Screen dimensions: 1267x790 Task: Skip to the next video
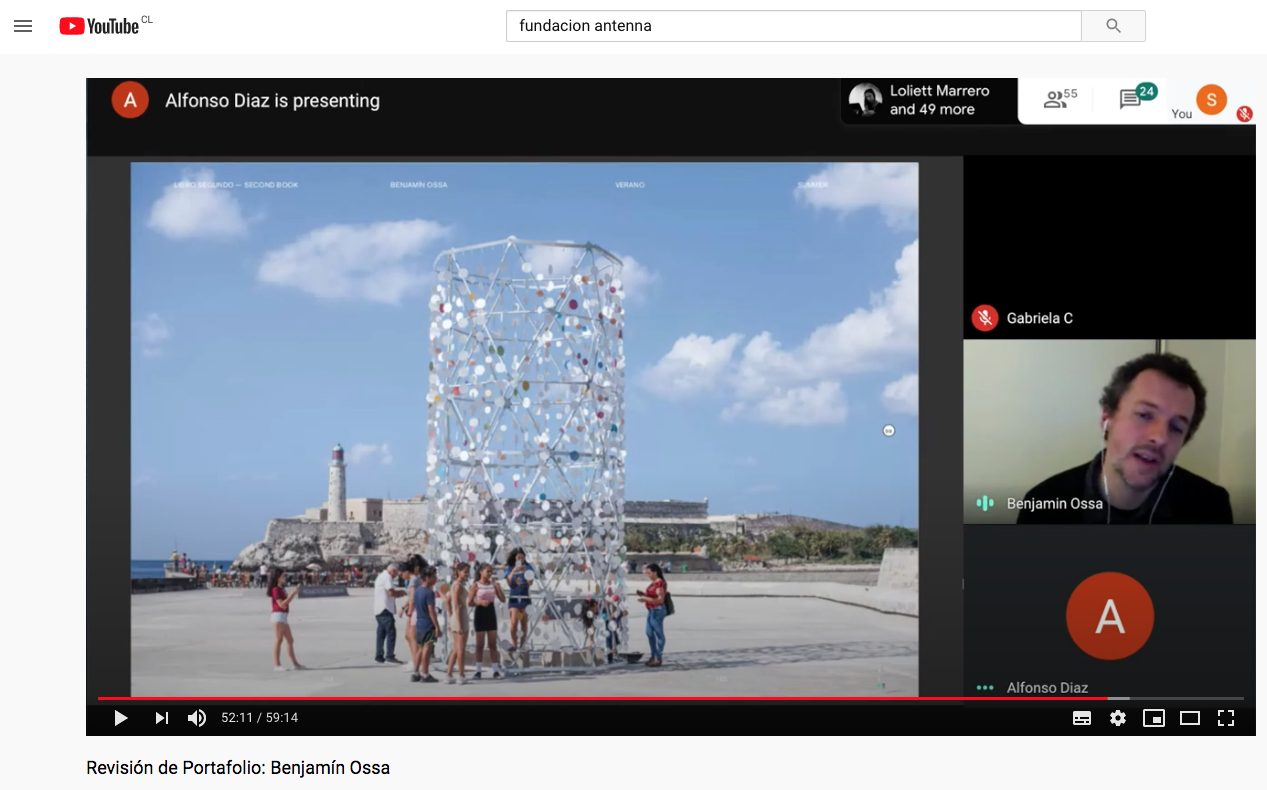(161, 718)
